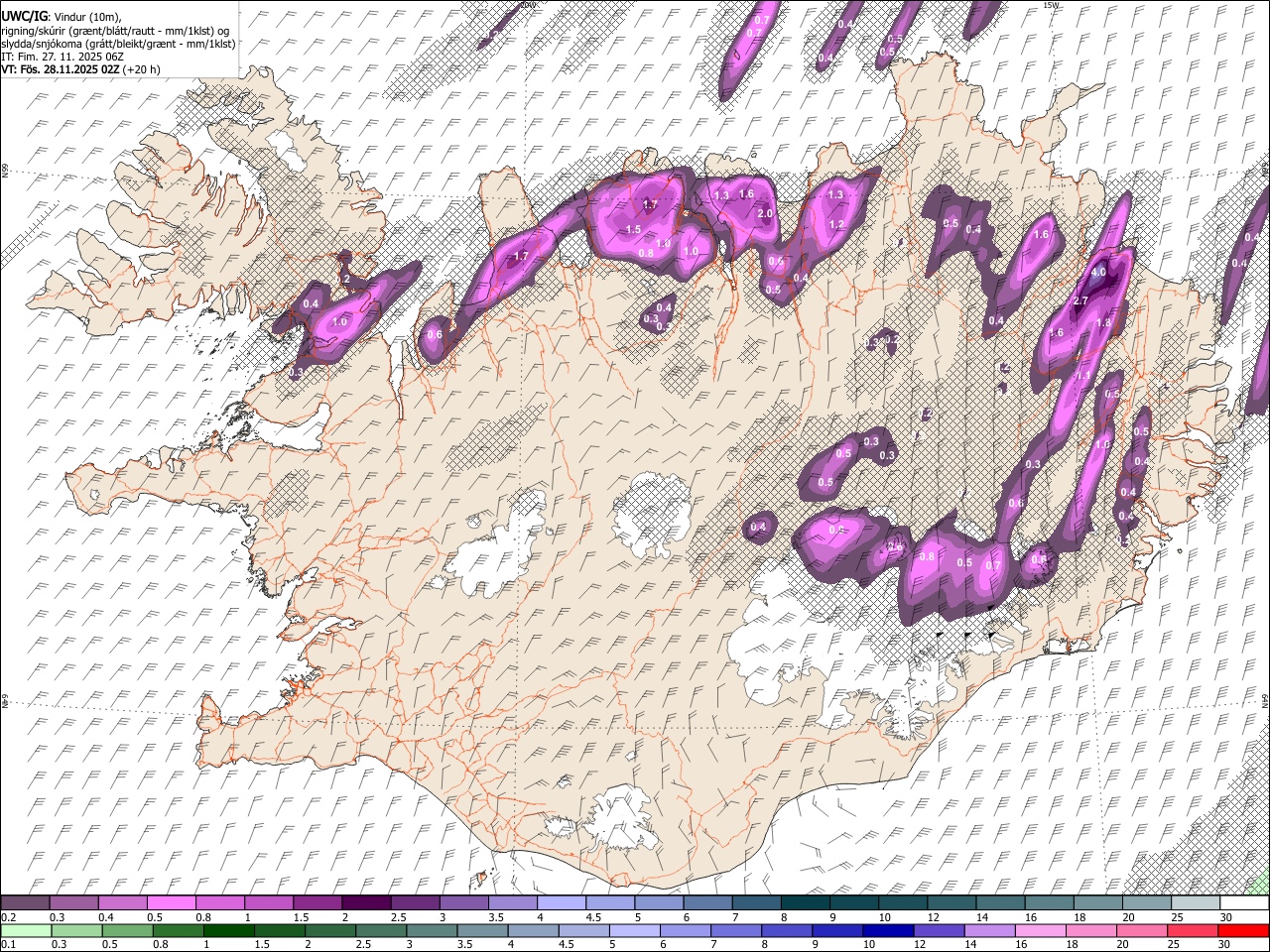Select the palest green 0.1–0.3 swatch in bottom legend
The image size is (1270, 952).
pos(26,931)
